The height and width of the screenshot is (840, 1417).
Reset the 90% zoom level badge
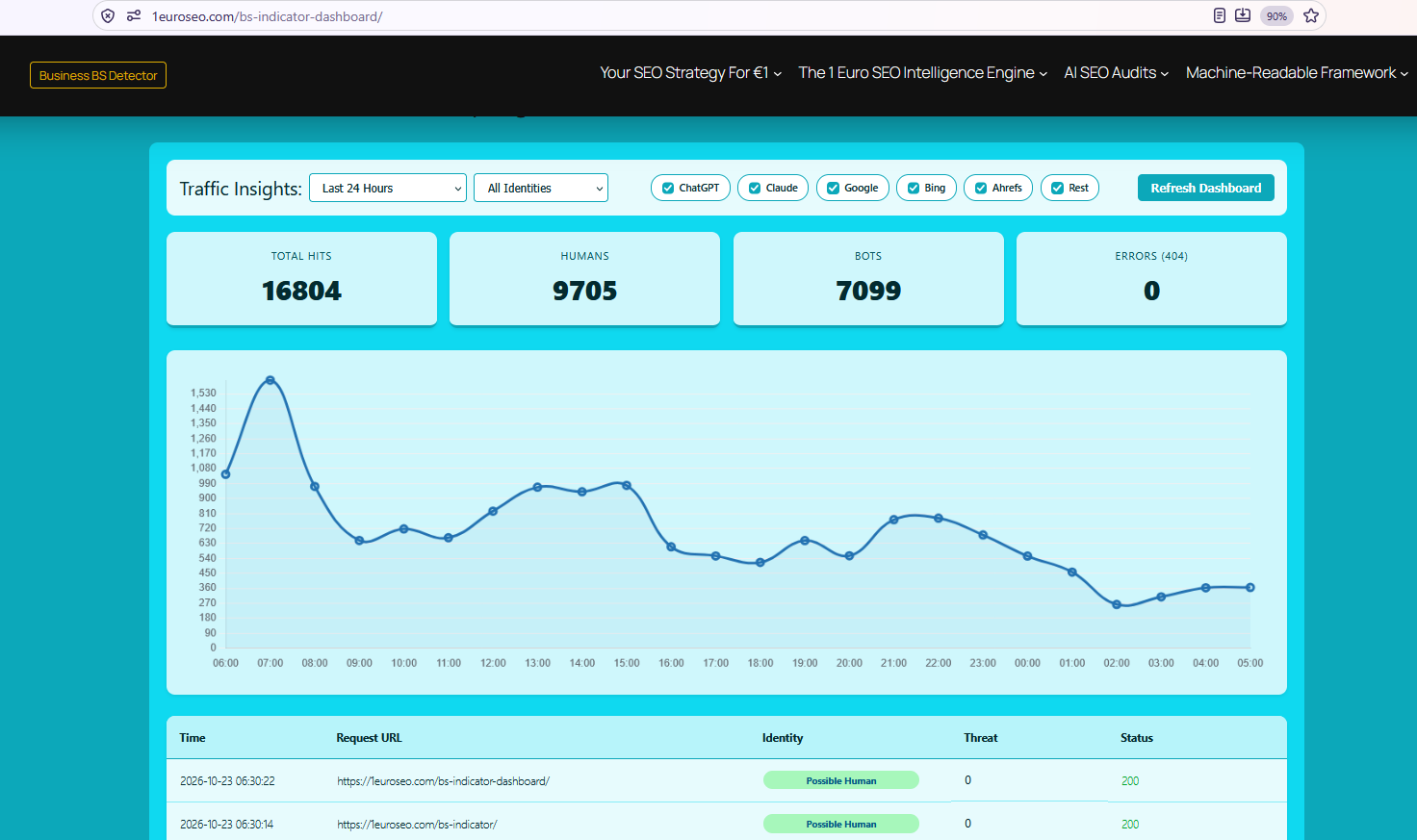[1276, 15]
